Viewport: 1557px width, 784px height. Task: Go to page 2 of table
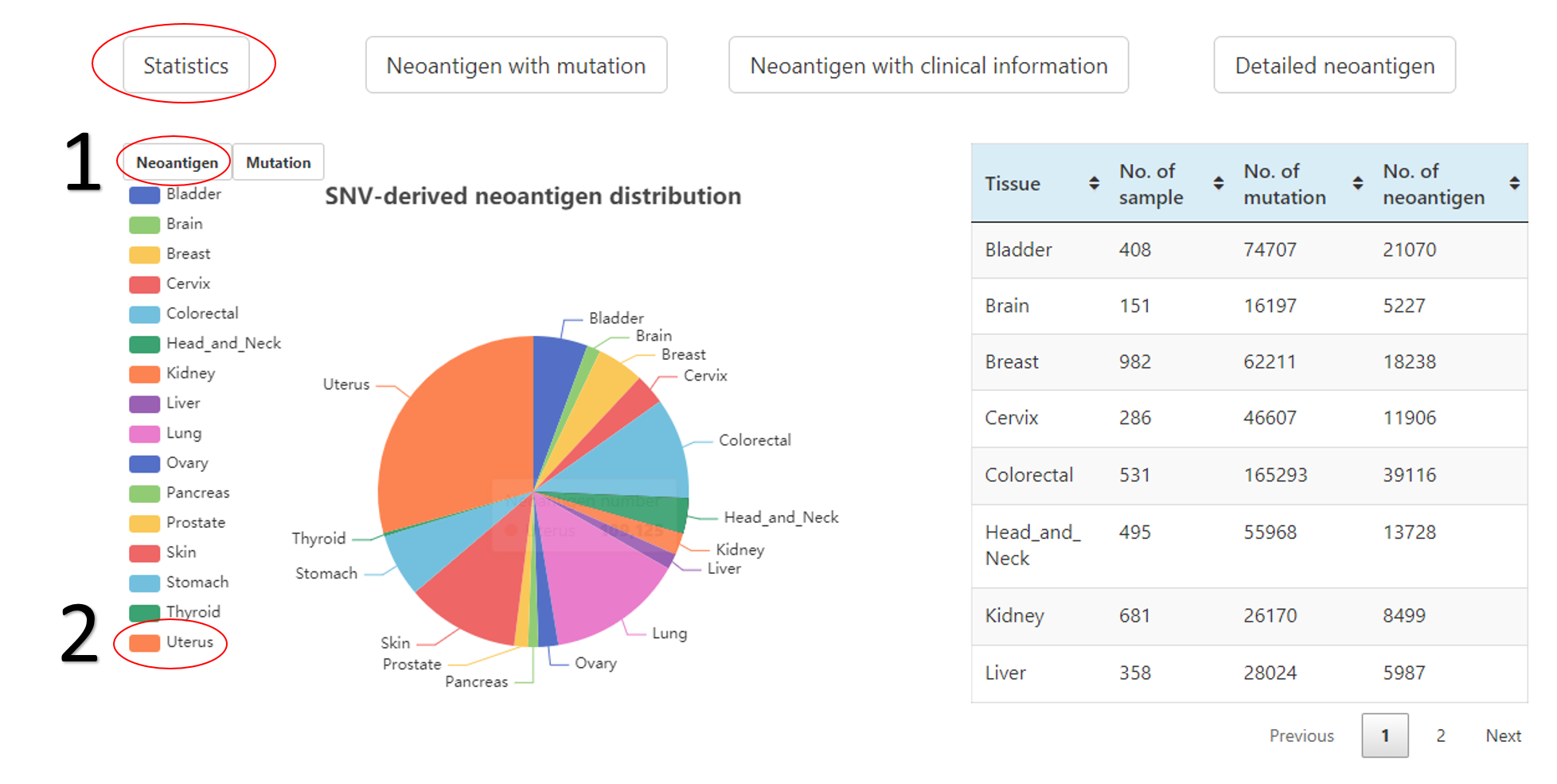pyautogui.click(x=1440, y=735)
